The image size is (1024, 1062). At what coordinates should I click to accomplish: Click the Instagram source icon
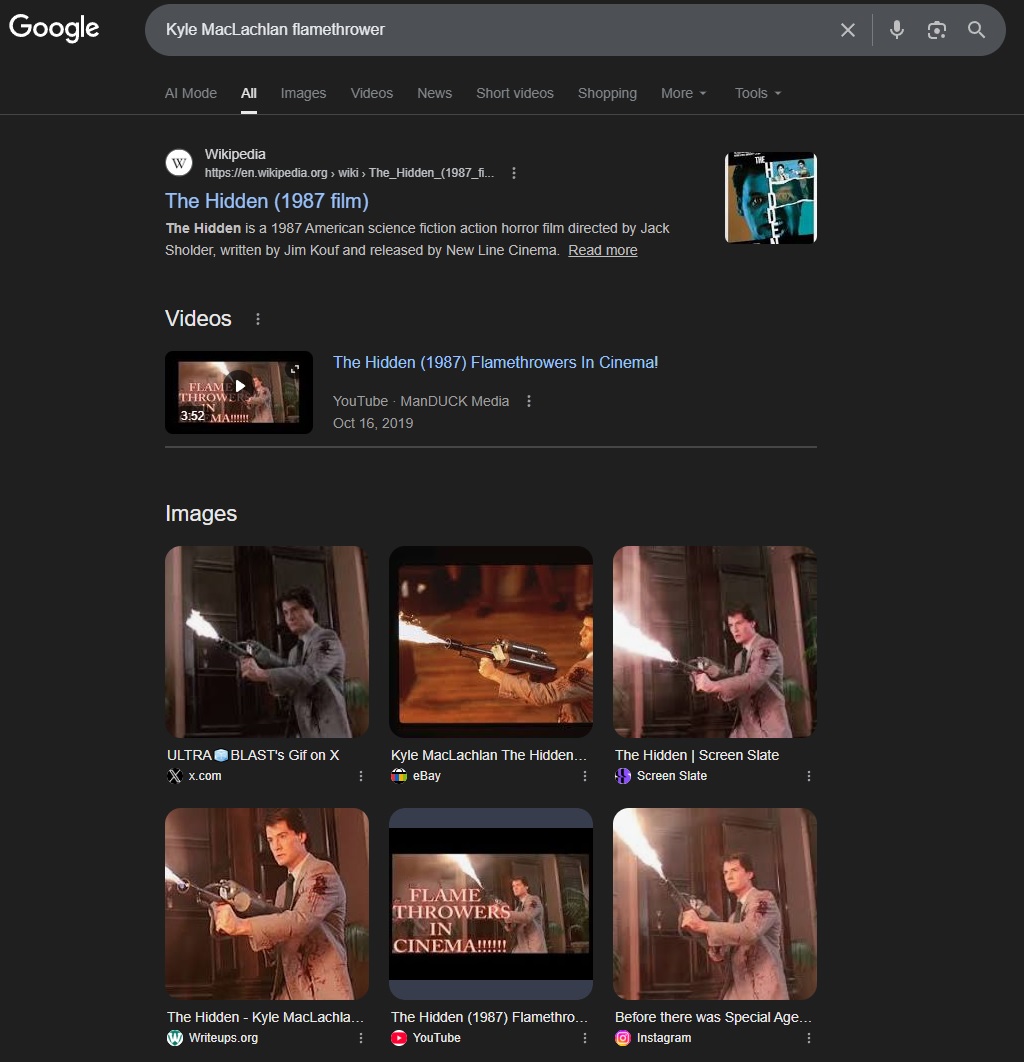tap(623, 1038)
